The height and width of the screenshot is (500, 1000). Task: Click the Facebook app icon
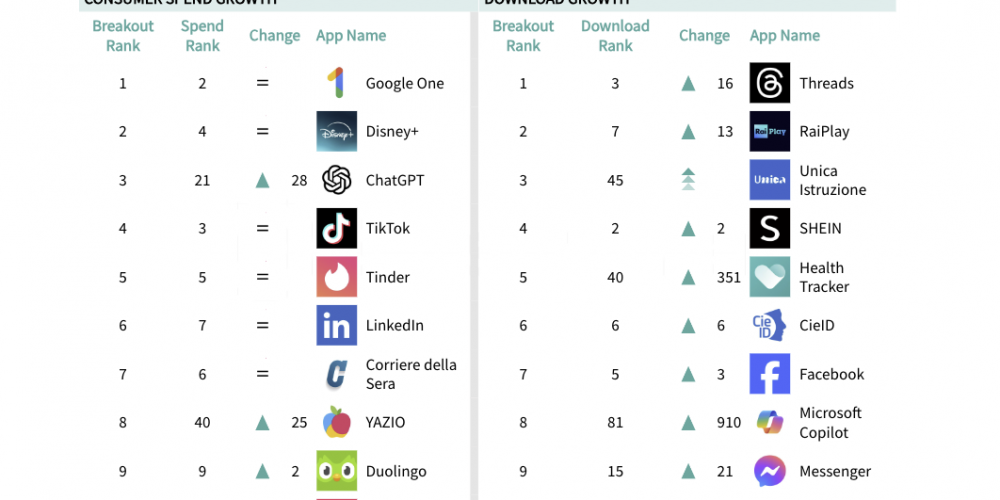coord(770,374)
